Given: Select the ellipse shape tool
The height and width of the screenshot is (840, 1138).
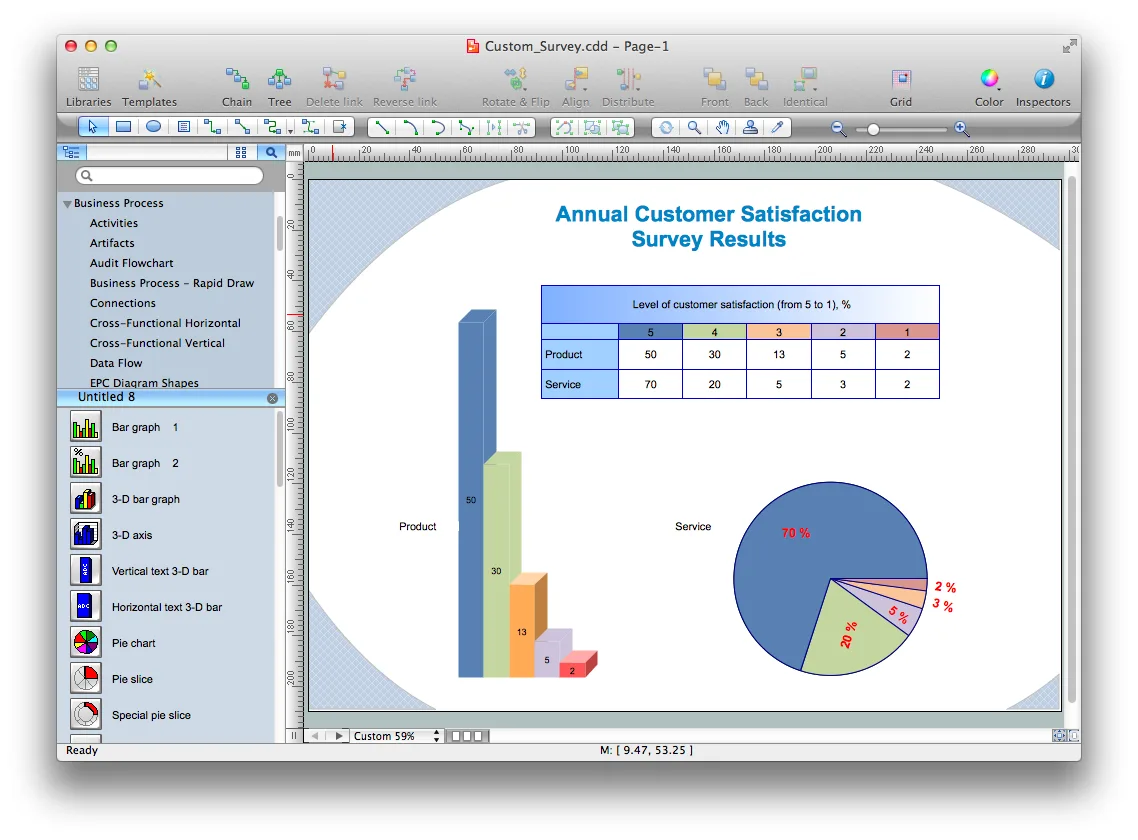Looking at the screenshot, I should pyautogui.click(x=153, y=127).
